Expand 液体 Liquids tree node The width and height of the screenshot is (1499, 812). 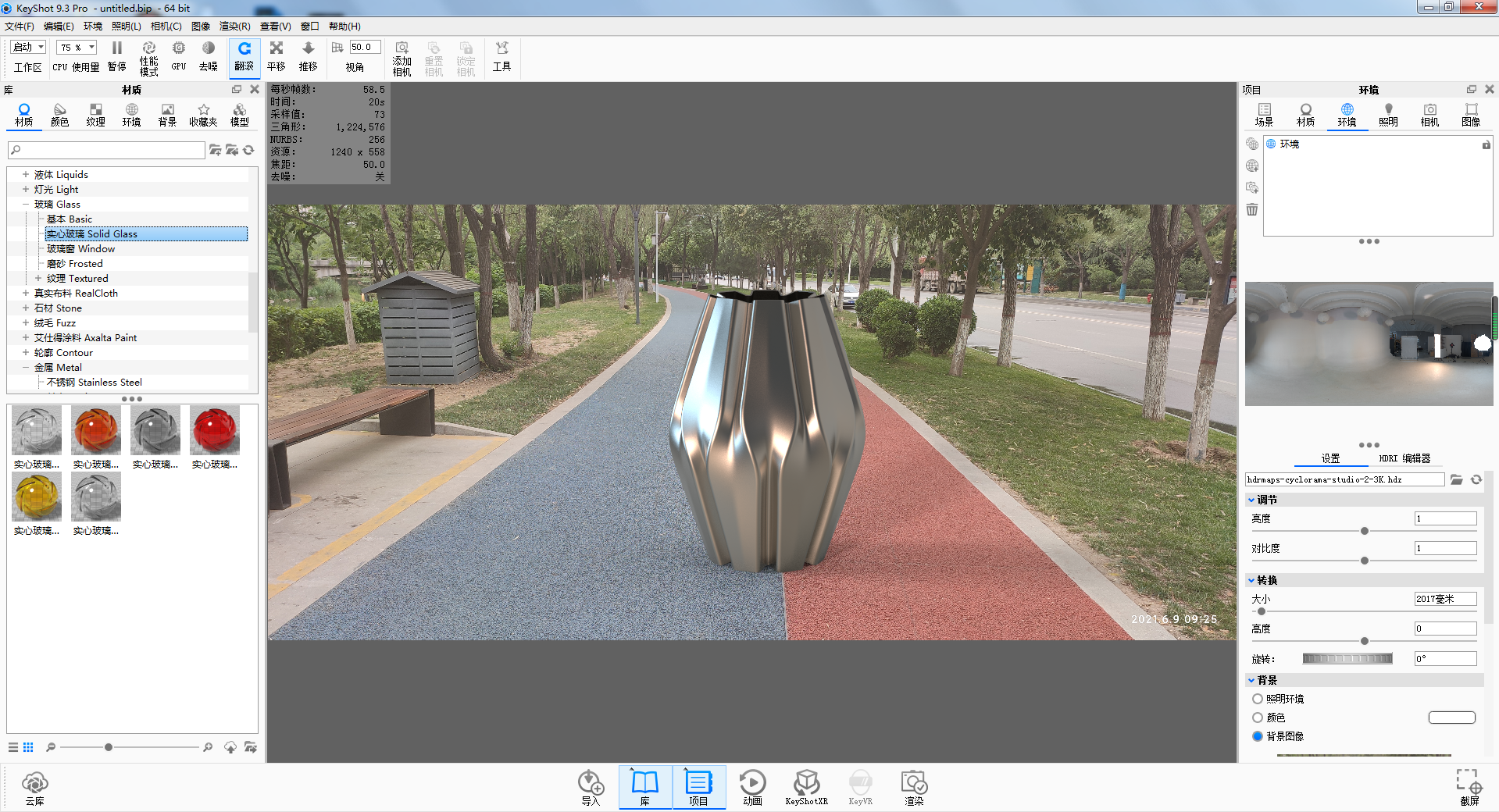pyautogui.click(x=26, y=174)
